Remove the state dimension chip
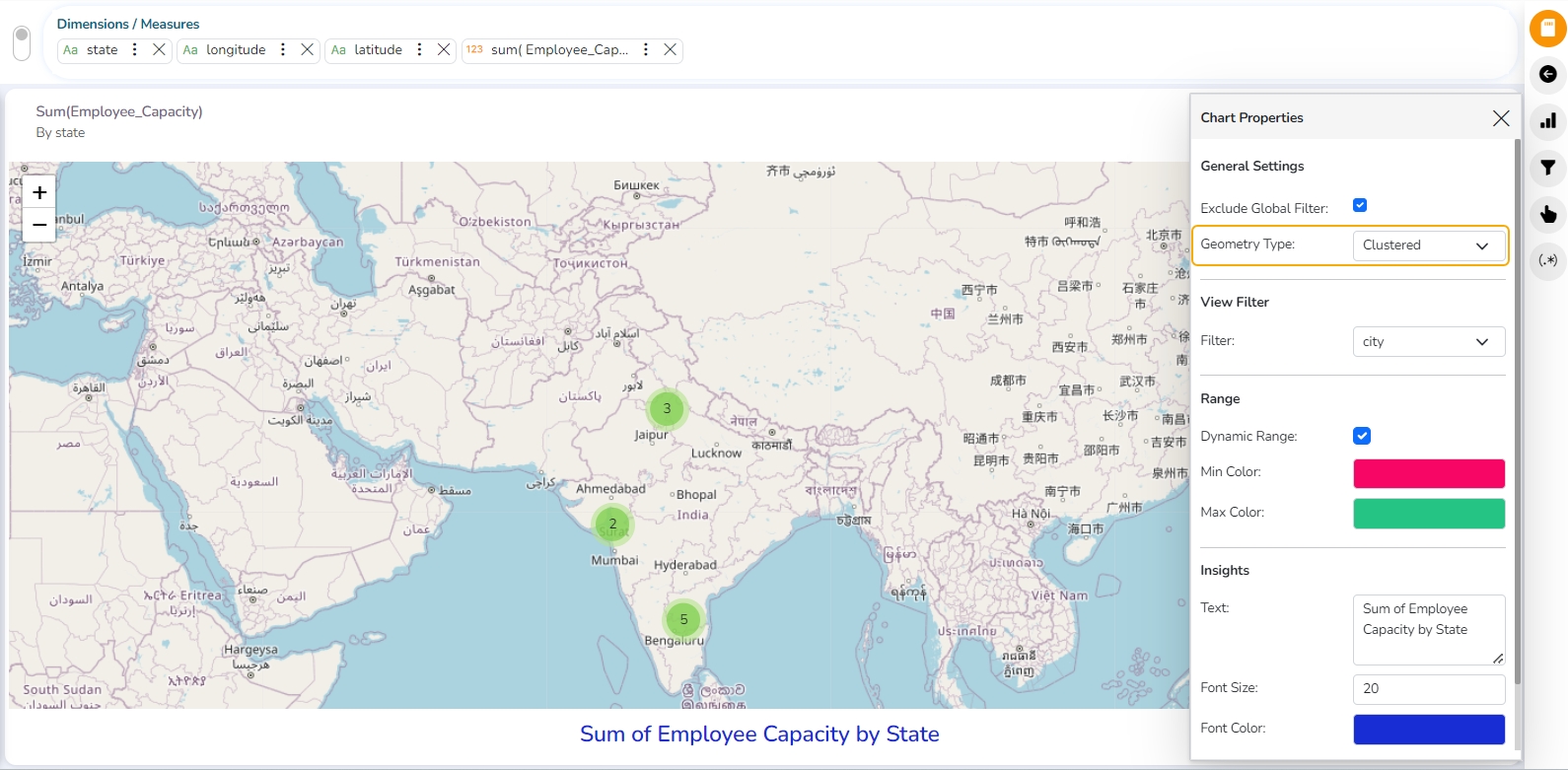This screenshot has height=770, width=1568. pyautogui.click(x=159, y=49)
